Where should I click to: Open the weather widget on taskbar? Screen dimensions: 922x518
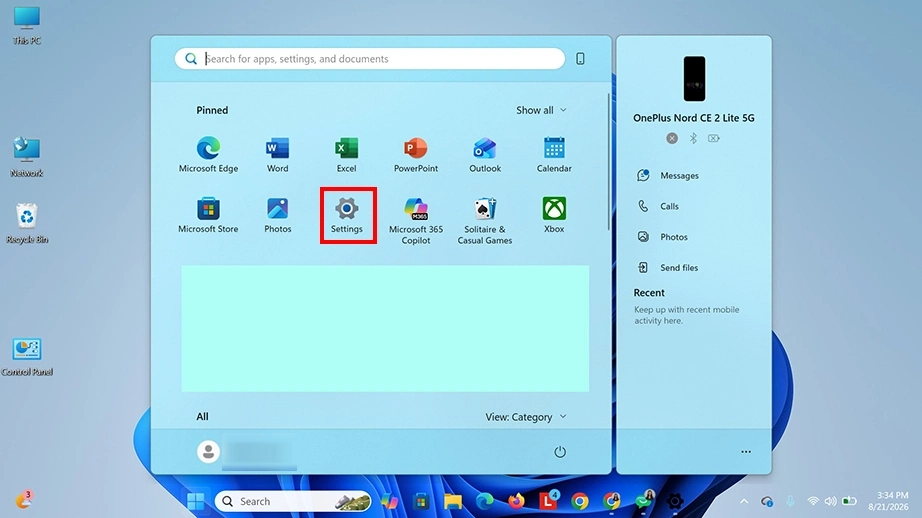pyautogui.click(x=24, y=500)
